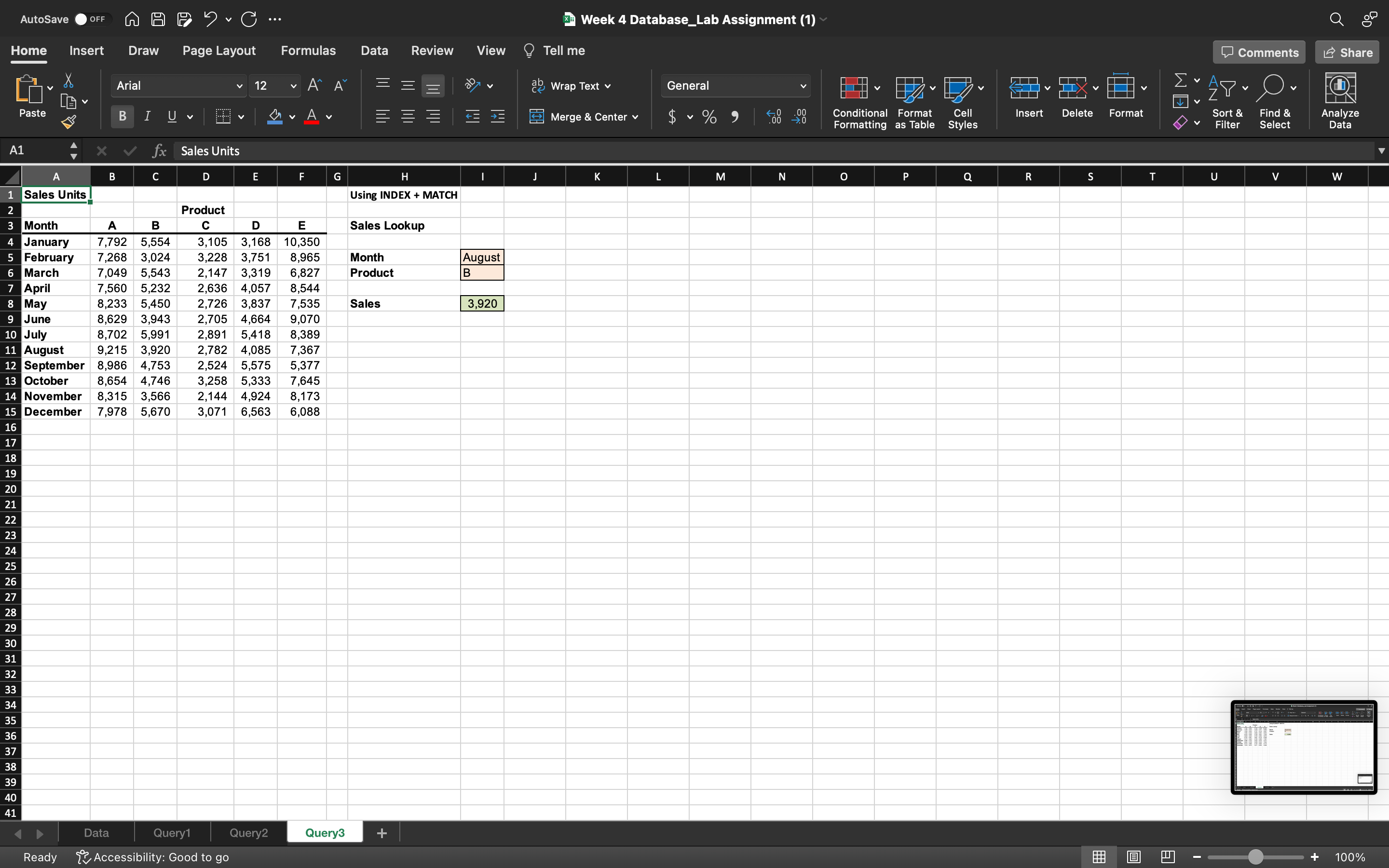Screen dimensions: 1389x868
Task: Open Conditional Formatting options
Action: pyautogui.click(x=858, y=100)
